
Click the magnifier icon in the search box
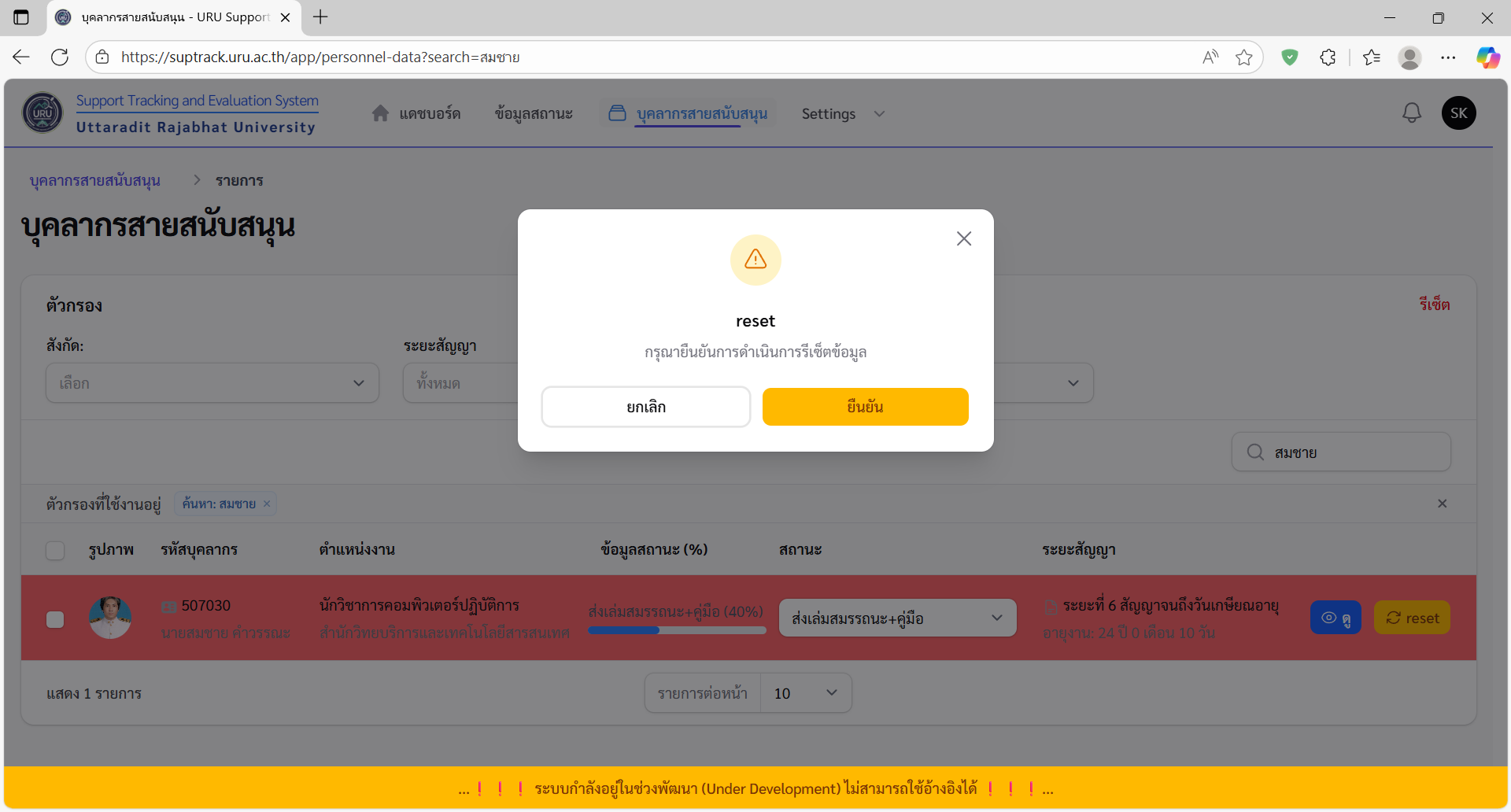coord(1255,452)
